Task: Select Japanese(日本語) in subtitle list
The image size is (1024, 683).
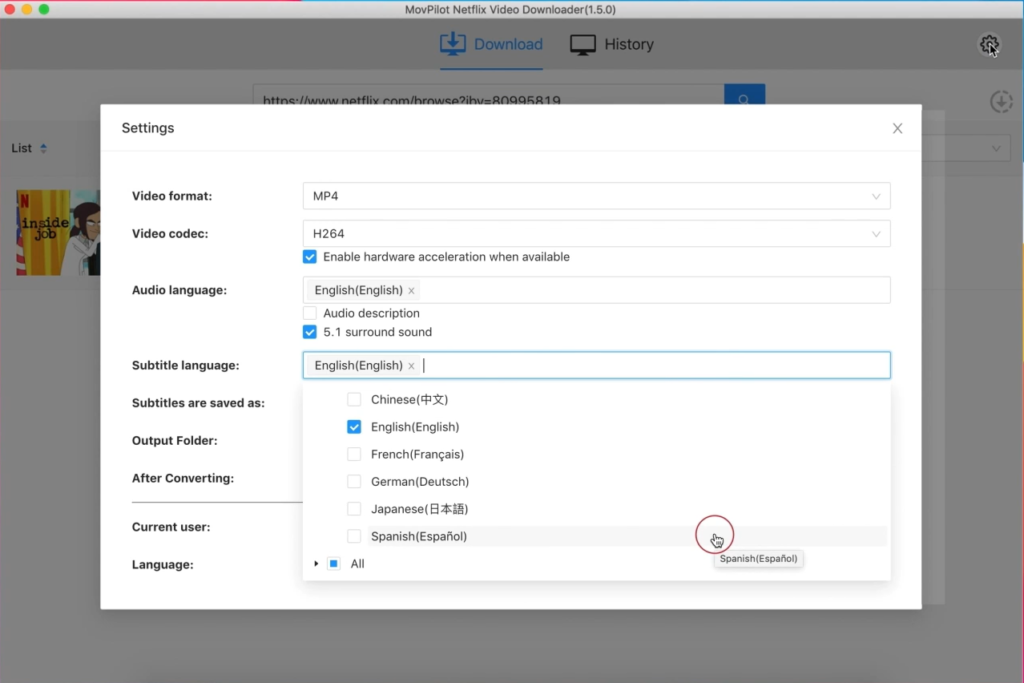Action: pyautogui.click(x=354, y=509)
